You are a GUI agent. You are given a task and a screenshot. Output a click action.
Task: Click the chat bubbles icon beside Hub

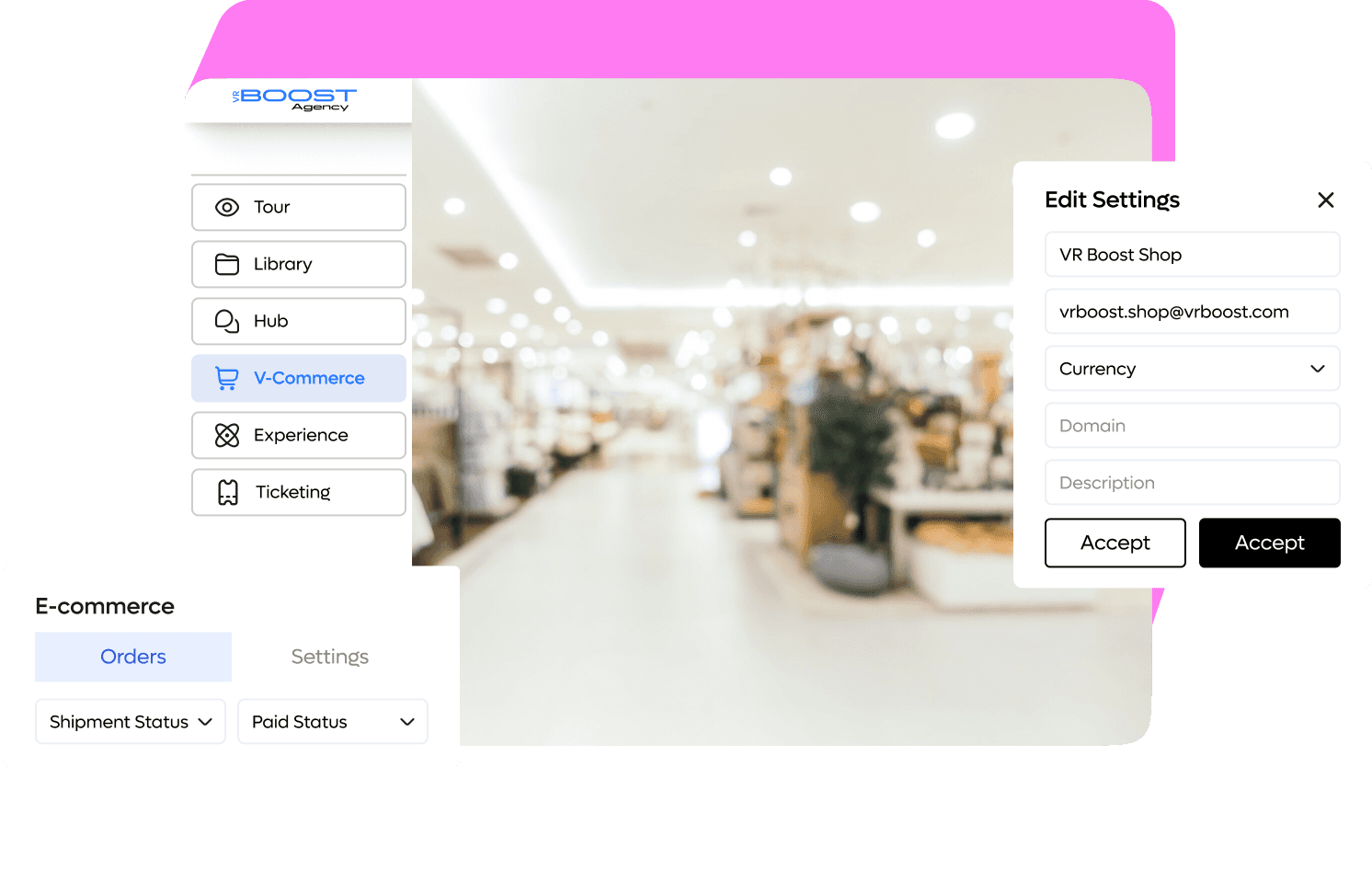click(227, 321)
